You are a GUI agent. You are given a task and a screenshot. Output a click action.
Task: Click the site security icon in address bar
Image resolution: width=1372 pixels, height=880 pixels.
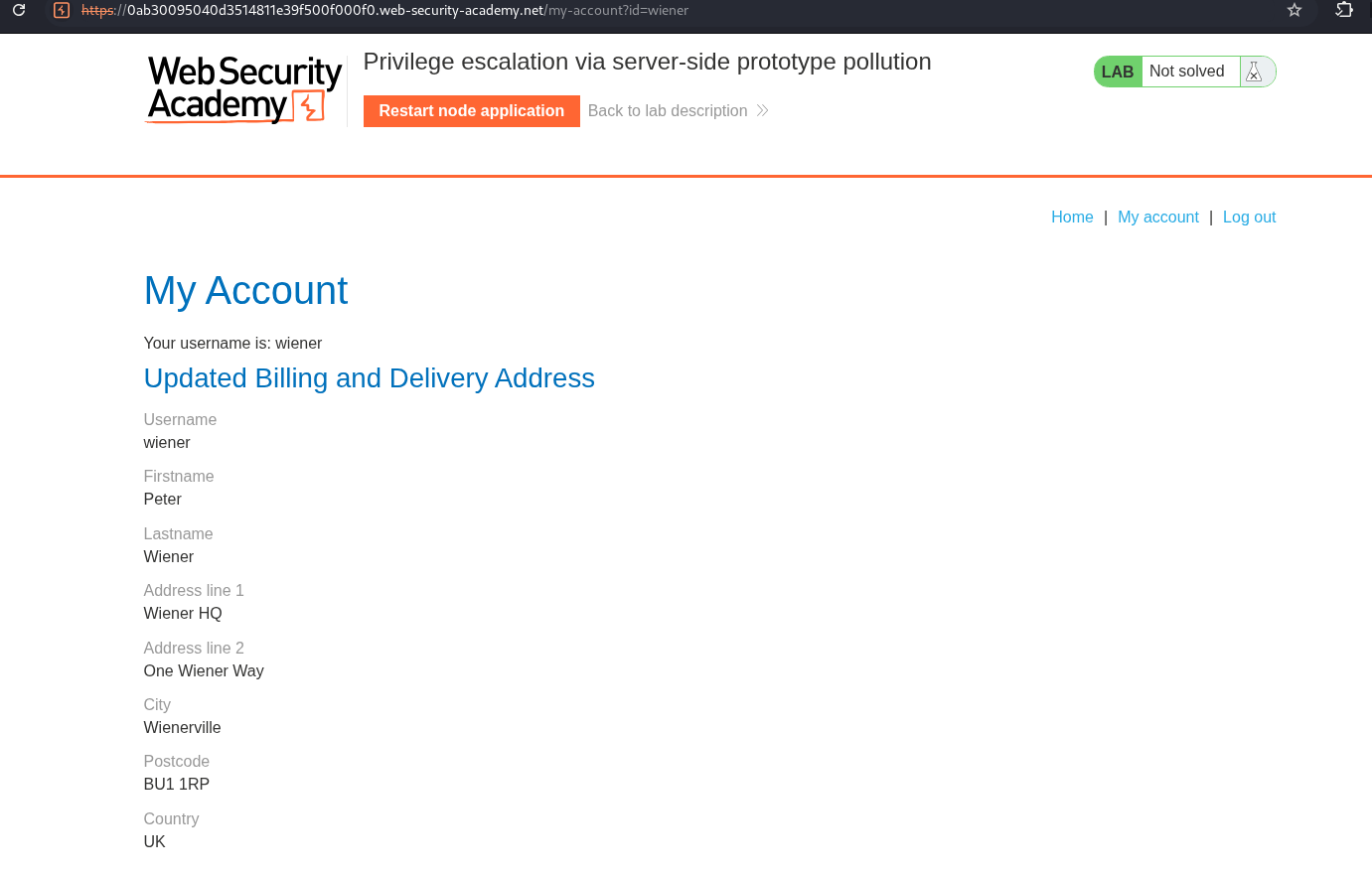[62, 10]
